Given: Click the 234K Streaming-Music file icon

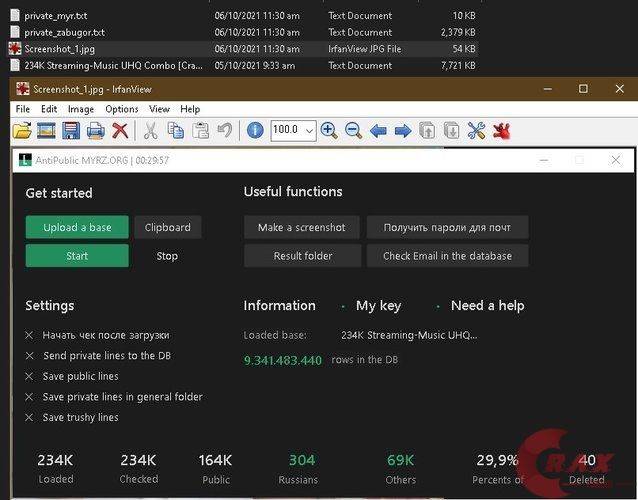Looking at the screenshot, I should pos(15,65).
